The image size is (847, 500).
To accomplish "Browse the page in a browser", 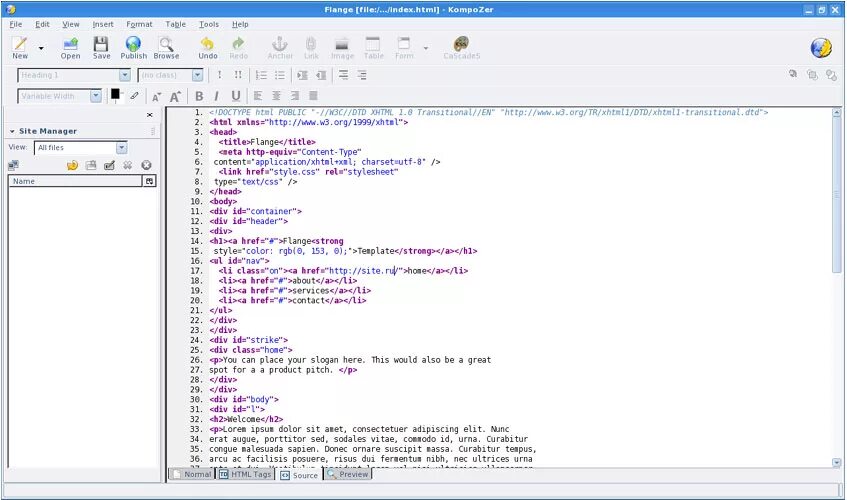I will (x=166, y=48).
